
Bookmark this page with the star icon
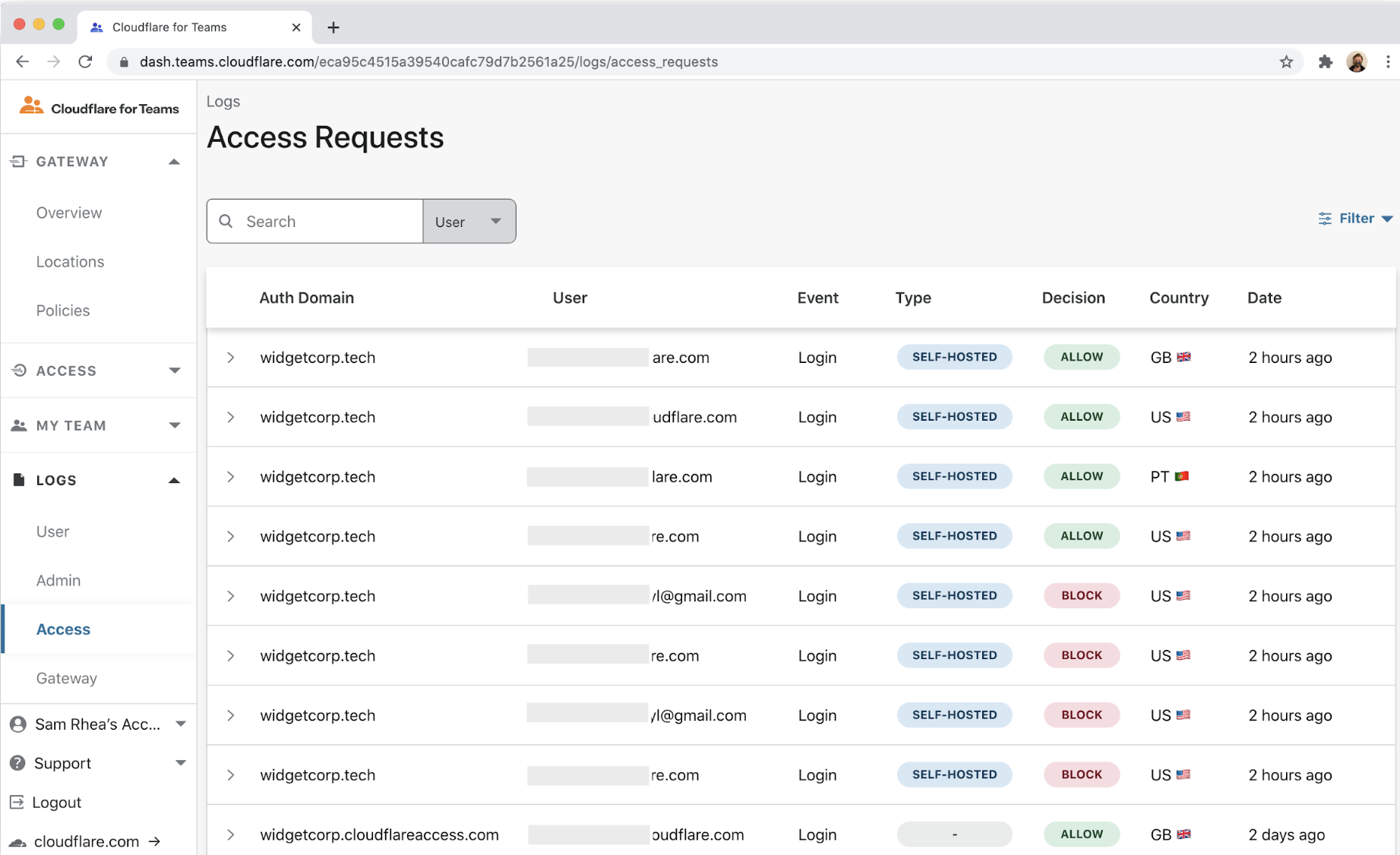[1286, 62]
